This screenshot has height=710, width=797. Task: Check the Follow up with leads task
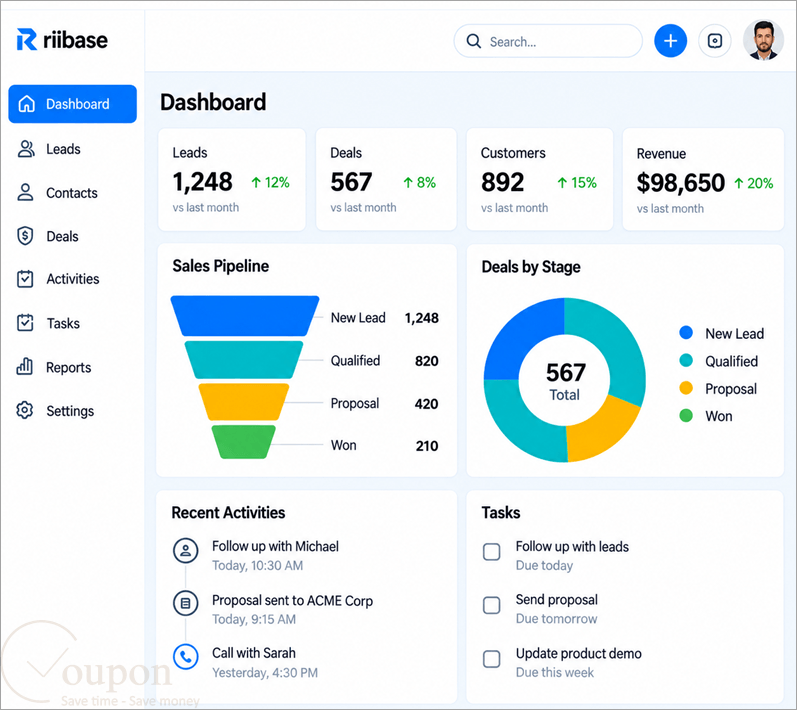click(x=492, y=551)
